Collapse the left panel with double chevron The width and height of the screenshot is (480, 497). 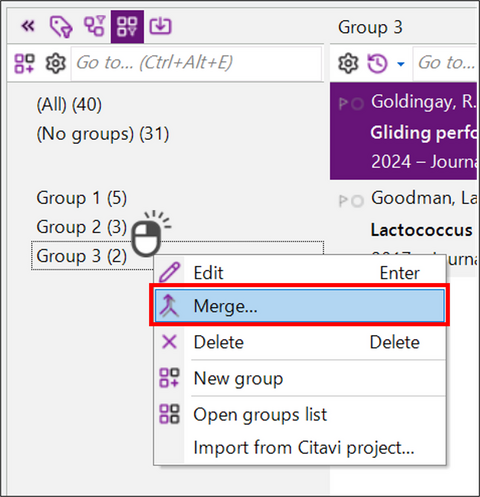[28, 26]
